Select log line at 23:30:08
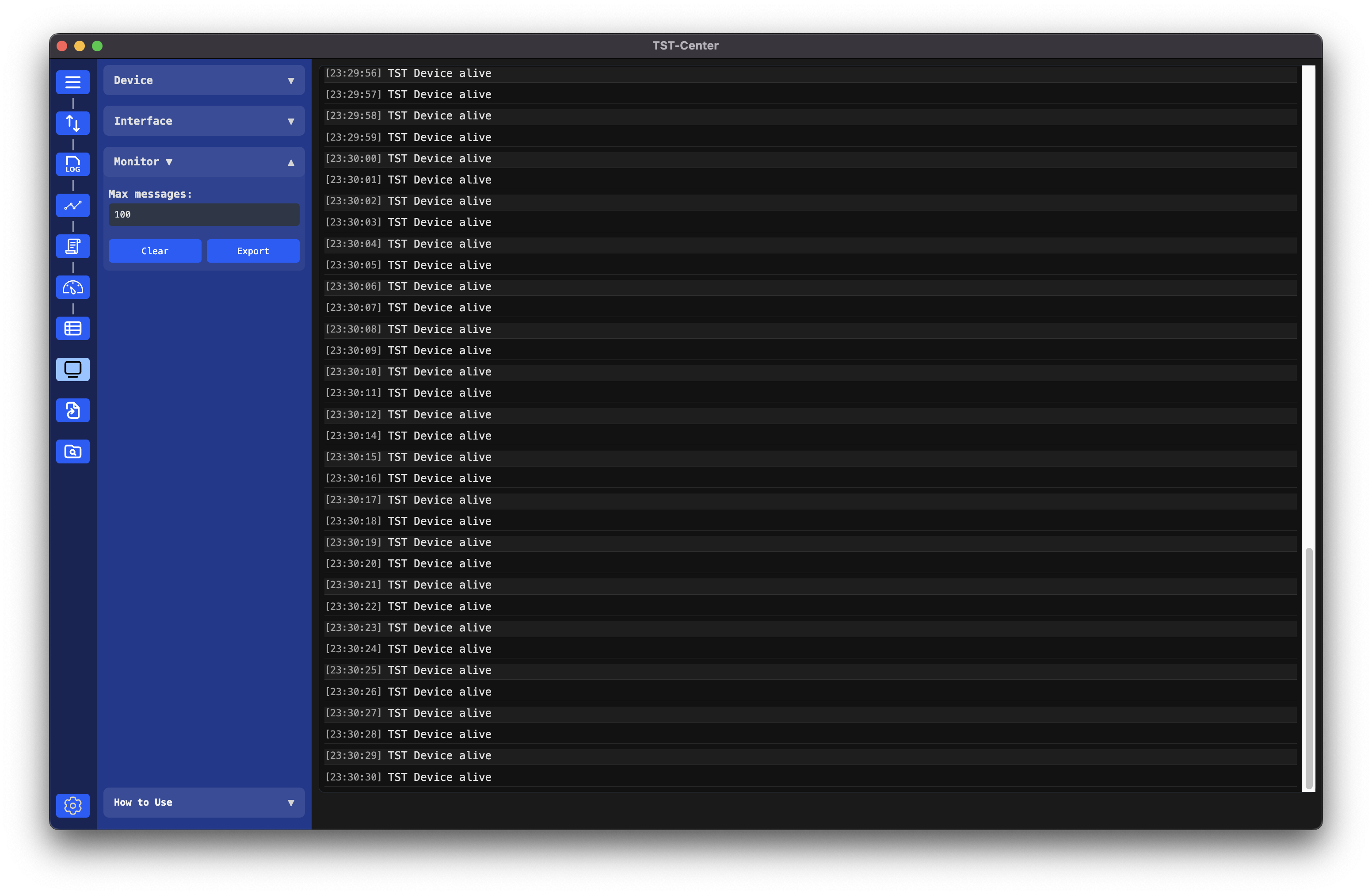The width and height of the screenshot is (1372, 895). click(810, 329)
